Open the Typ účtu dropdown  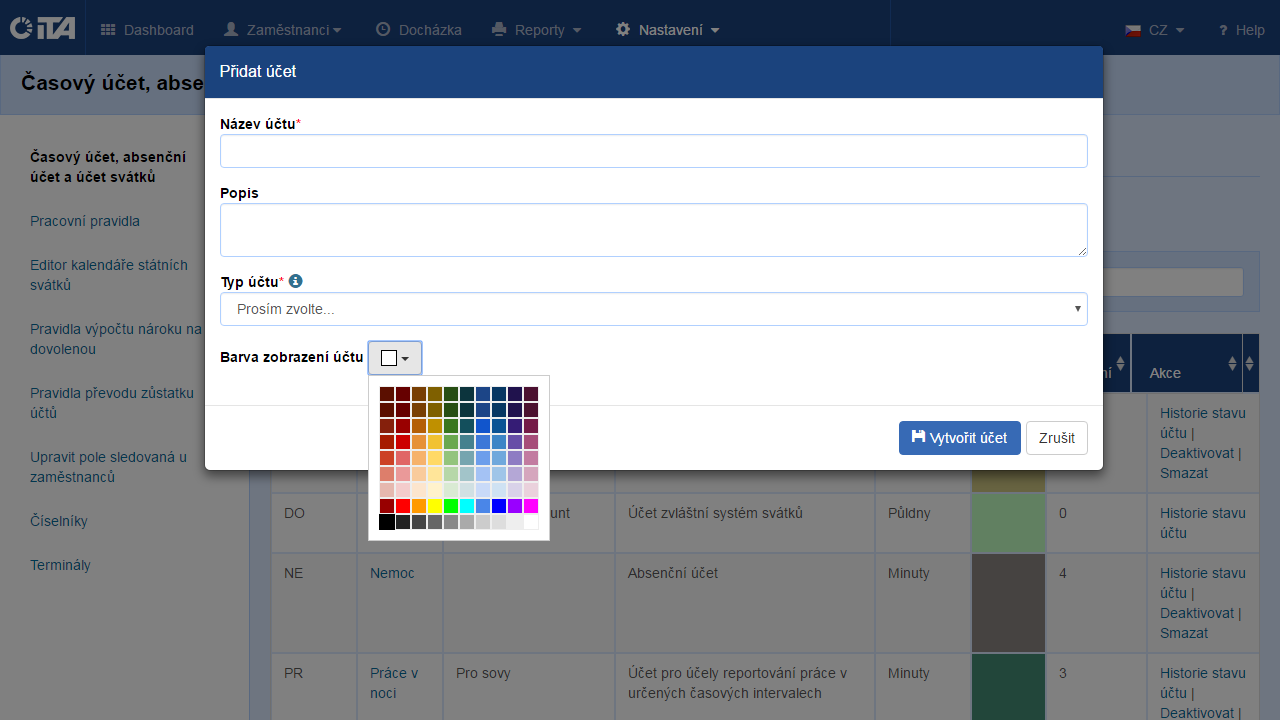653,309
